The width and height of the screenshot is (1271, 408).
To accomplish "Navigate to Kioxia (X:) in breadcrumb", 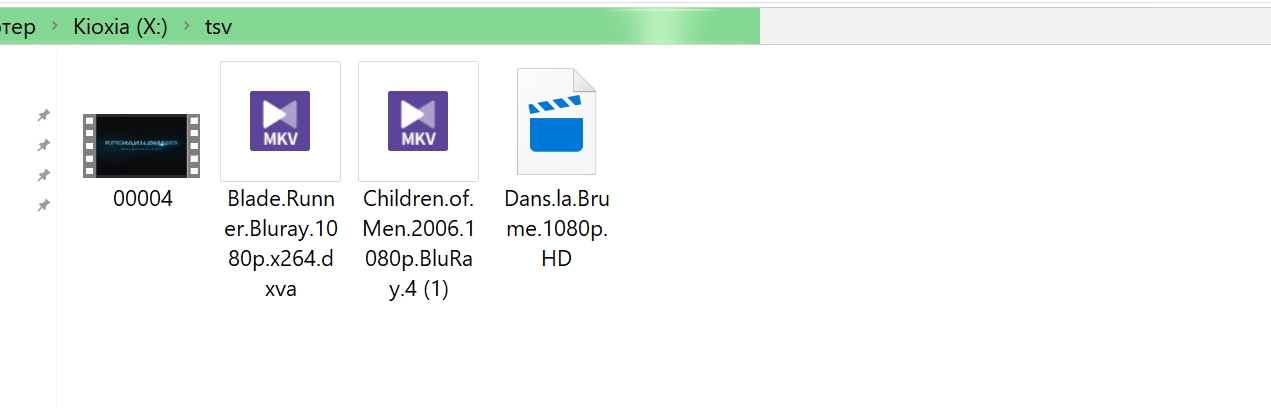I will click(x=120, y=27).
